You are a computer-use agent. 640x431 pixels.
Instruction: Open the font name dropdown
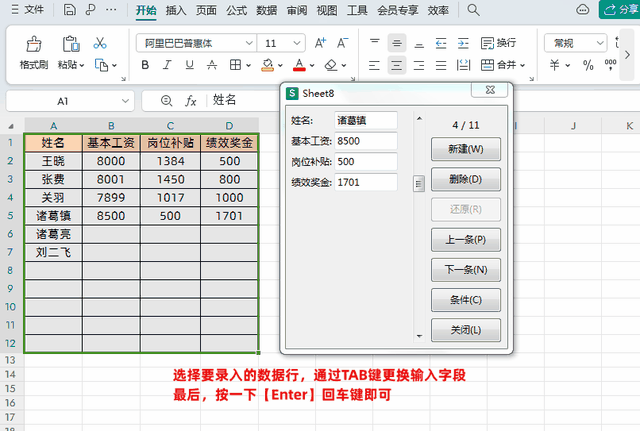(249, 43)
